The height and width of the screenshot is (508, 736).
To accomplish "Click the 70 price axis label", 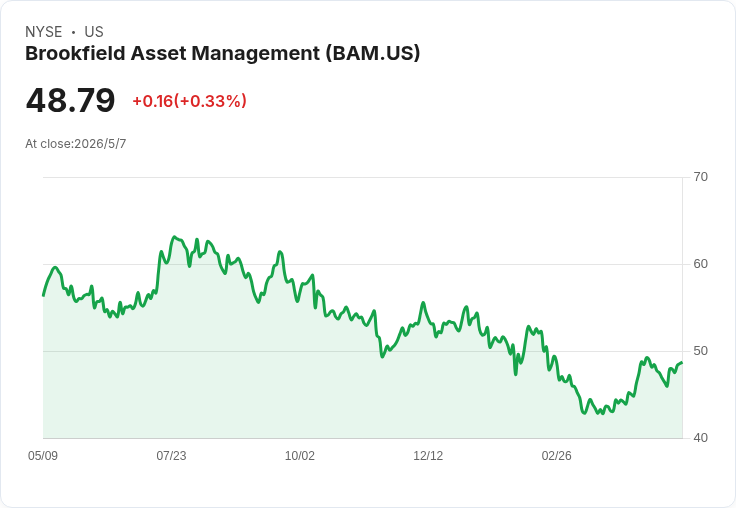I will click(700, 177).
